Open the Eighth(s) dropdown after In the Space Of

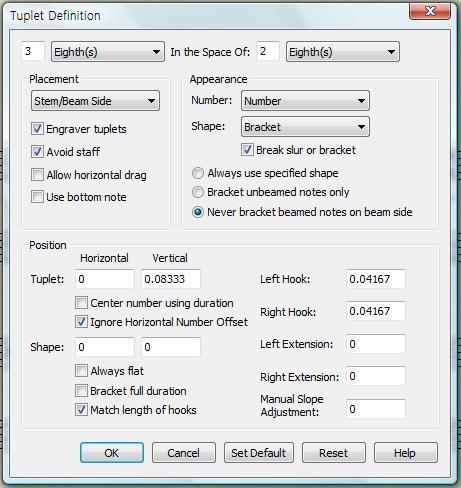tap(343, 52)
